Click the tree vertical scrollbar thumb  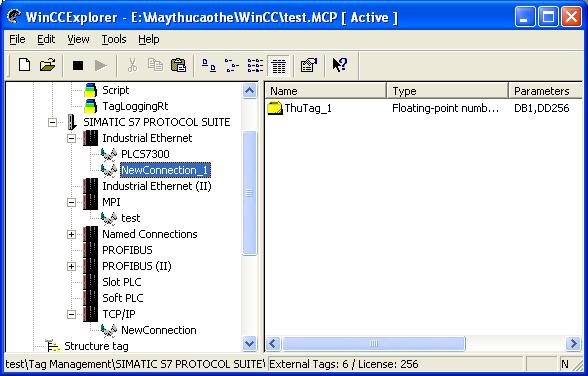[249, 193]
